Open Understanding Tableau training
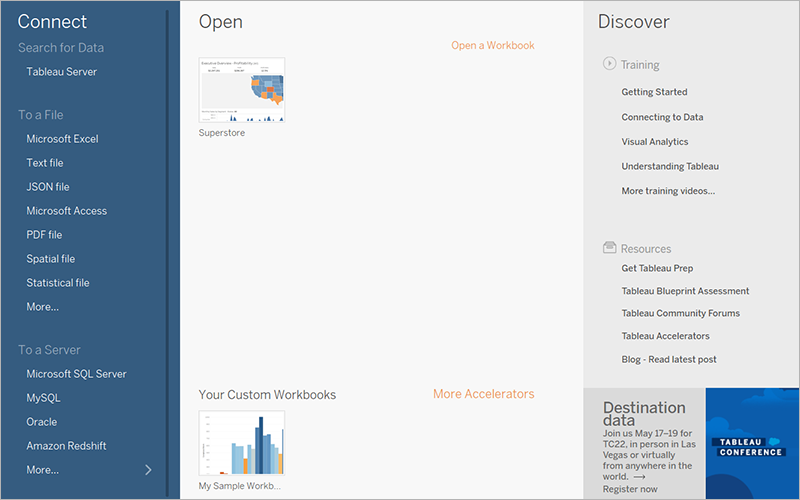The image size is (800, 500). tap(670, 166)
